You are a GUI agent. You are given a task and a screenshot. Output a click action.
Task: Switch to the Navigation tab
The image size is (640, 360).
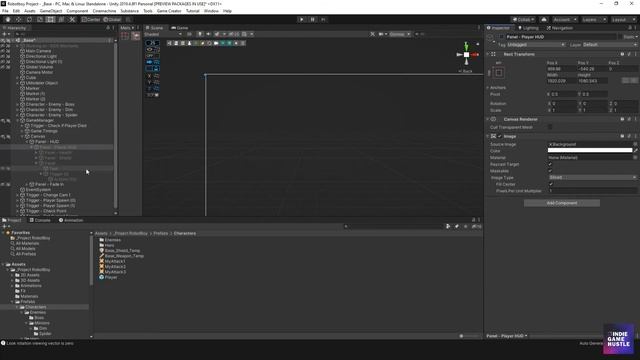tap(560, 28)
